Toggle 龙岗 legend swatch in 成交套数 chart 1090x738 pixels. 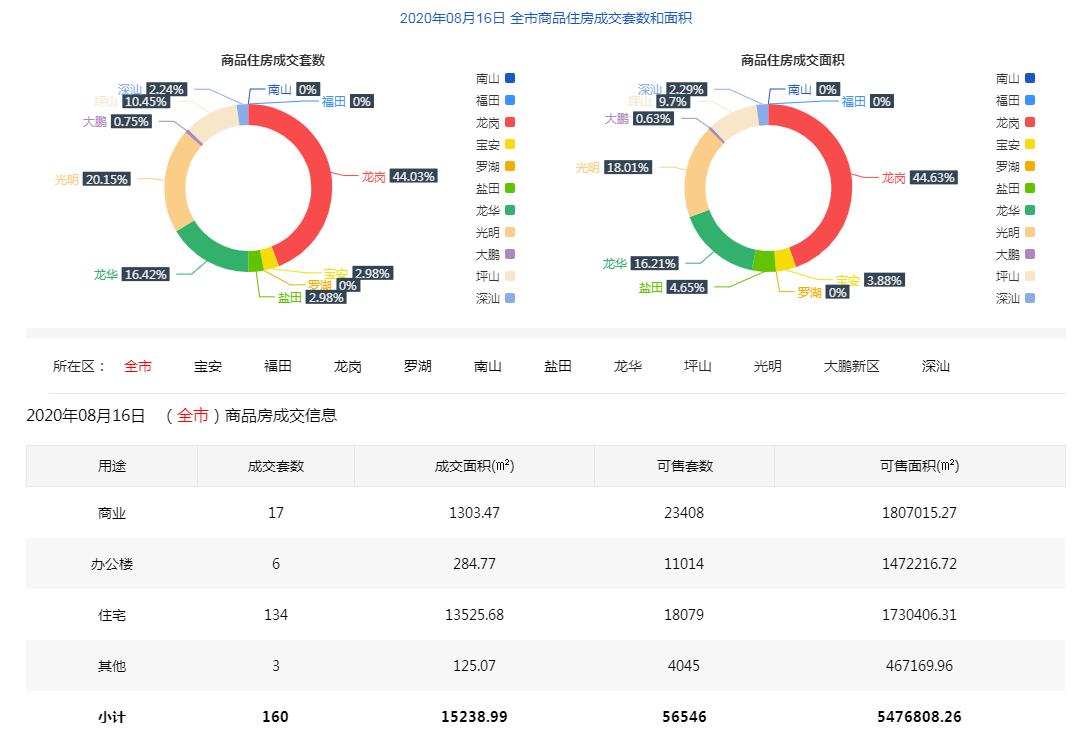pyautogui.click(x=510, y=123)
